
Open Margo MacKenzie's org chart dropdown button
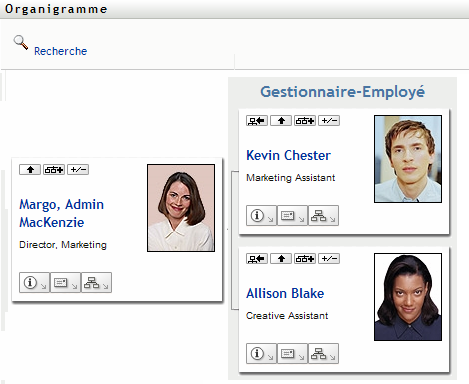[96, 283]
